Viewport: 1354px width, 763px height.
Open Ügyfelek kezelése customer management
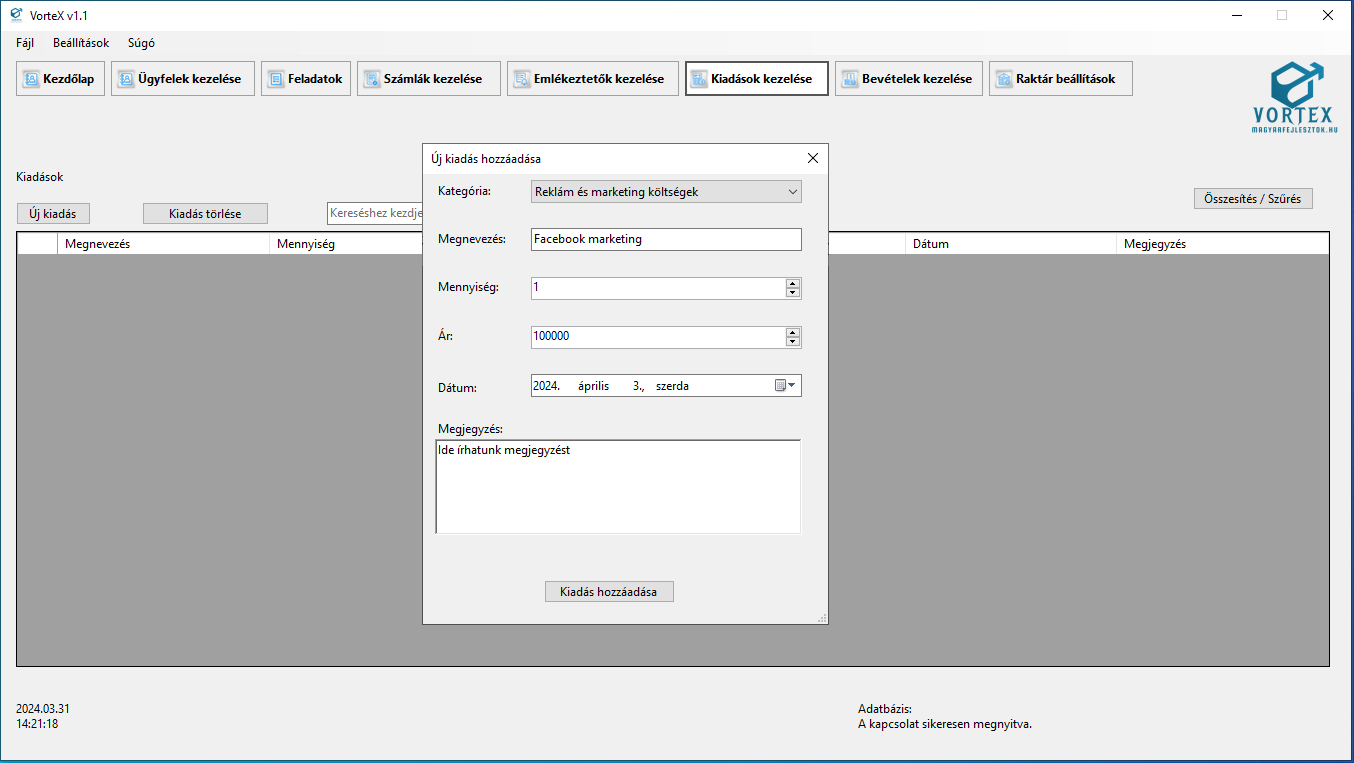click(182, 79)
